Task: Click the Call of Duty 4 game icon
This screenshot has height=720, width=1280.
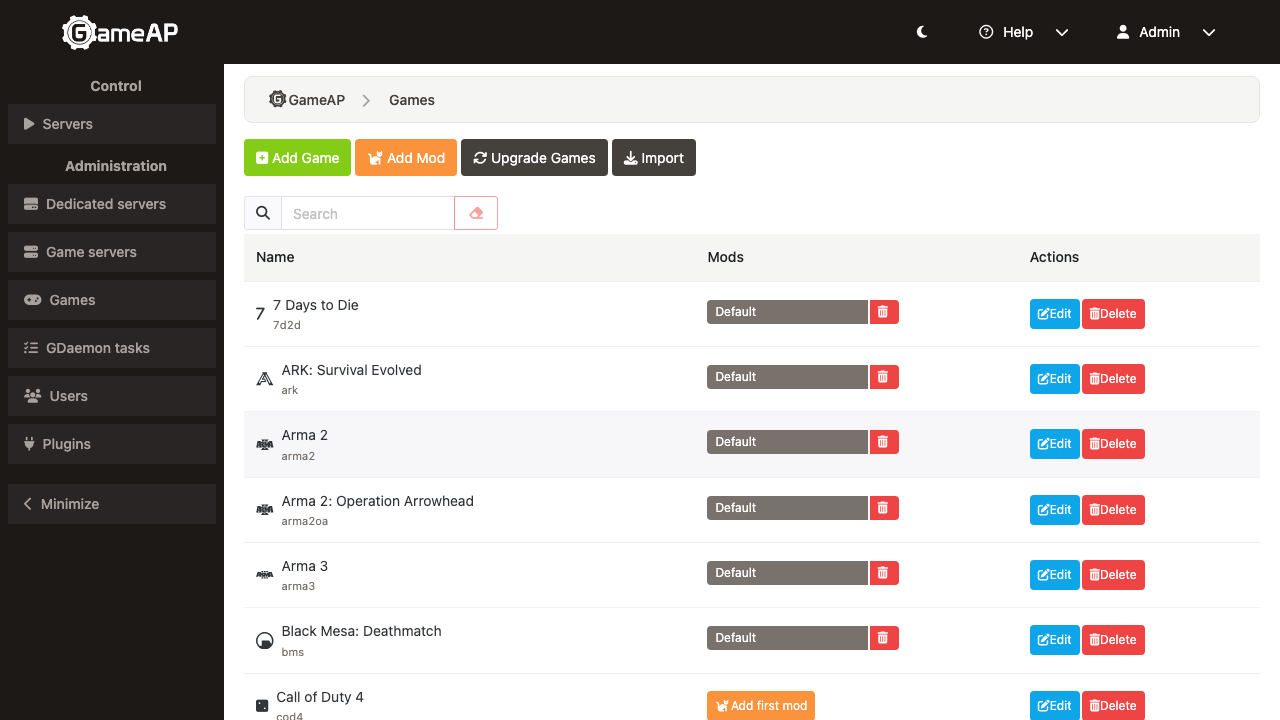Action: pos(262,706)
